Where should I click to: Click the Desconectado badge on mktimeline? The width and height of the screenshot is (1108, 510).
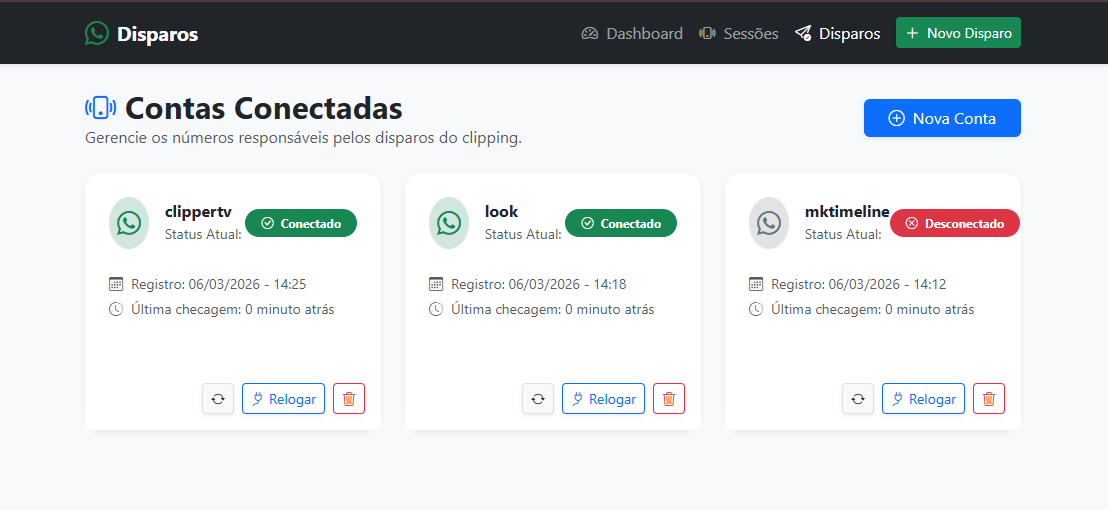point(955,223)
